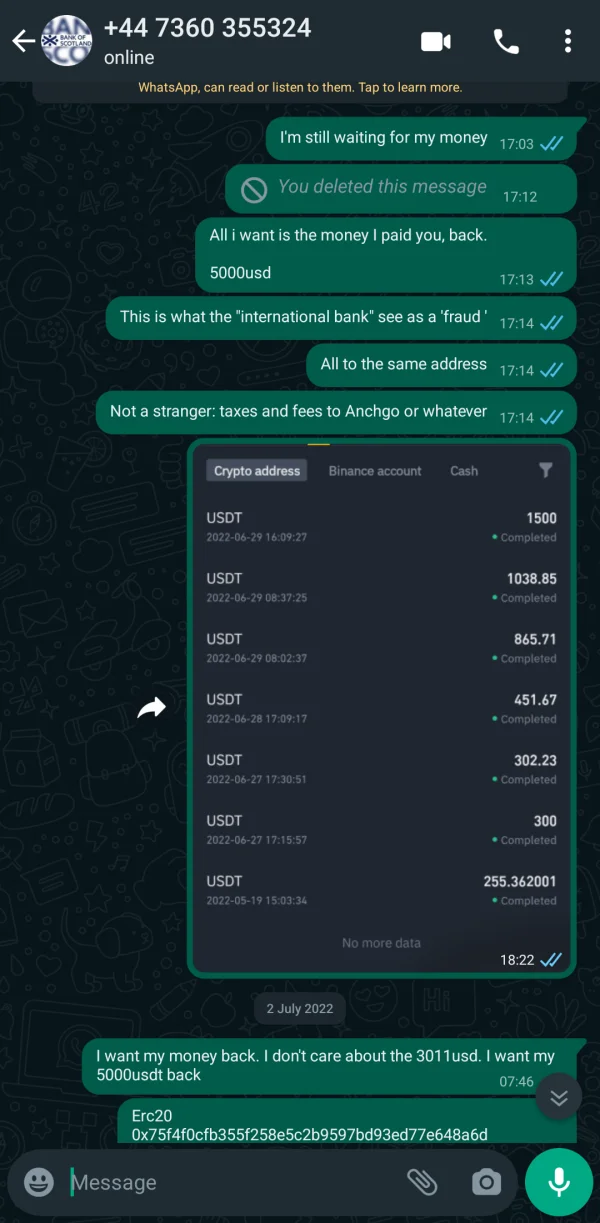Open the camera from message bar
The height and width of the screenshot is (1223, 600).
486,1183
